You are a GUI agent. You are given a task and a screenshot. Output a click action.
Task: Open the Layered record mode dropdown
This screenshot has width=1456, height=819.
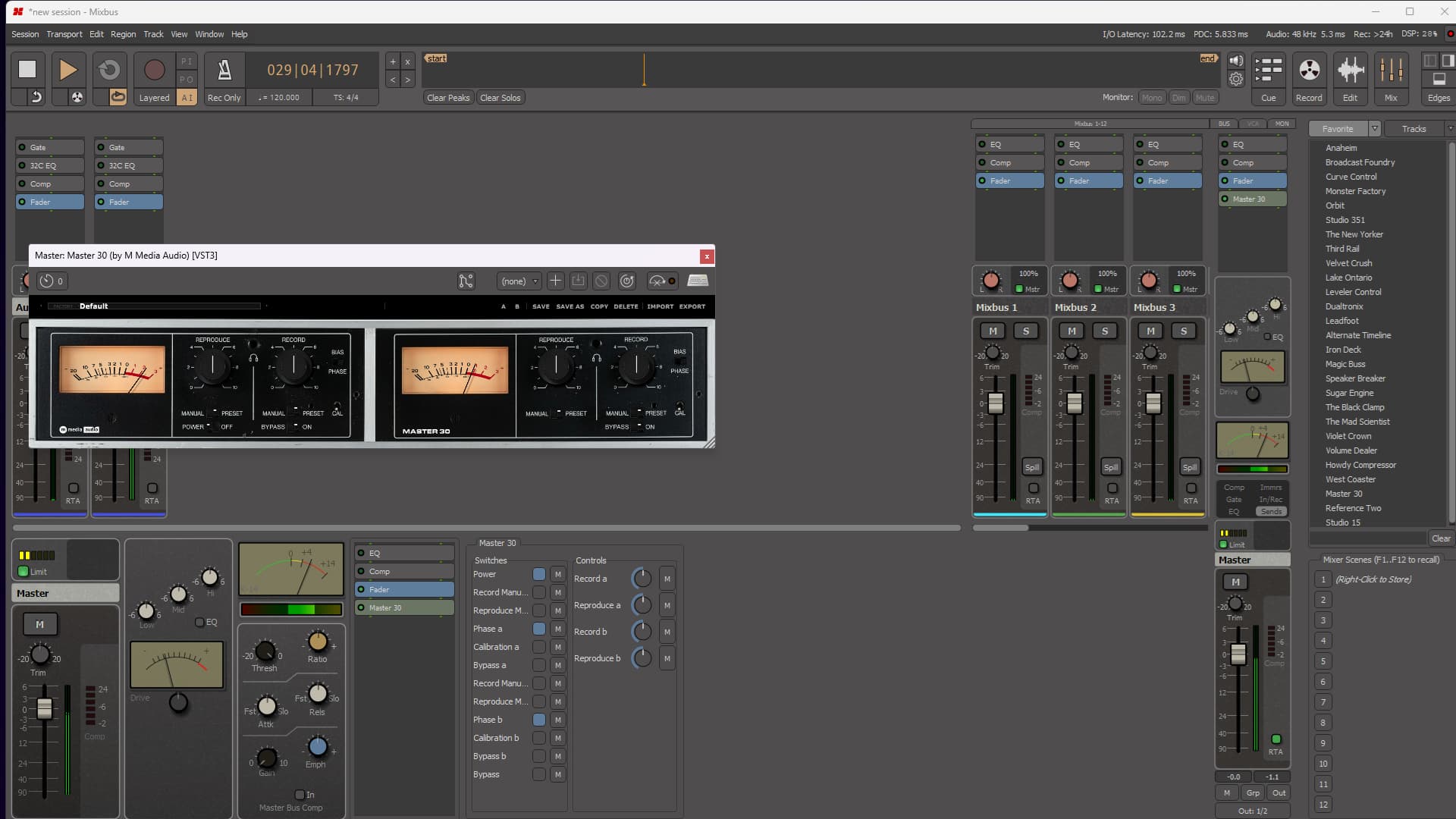[x=154, y=98]
